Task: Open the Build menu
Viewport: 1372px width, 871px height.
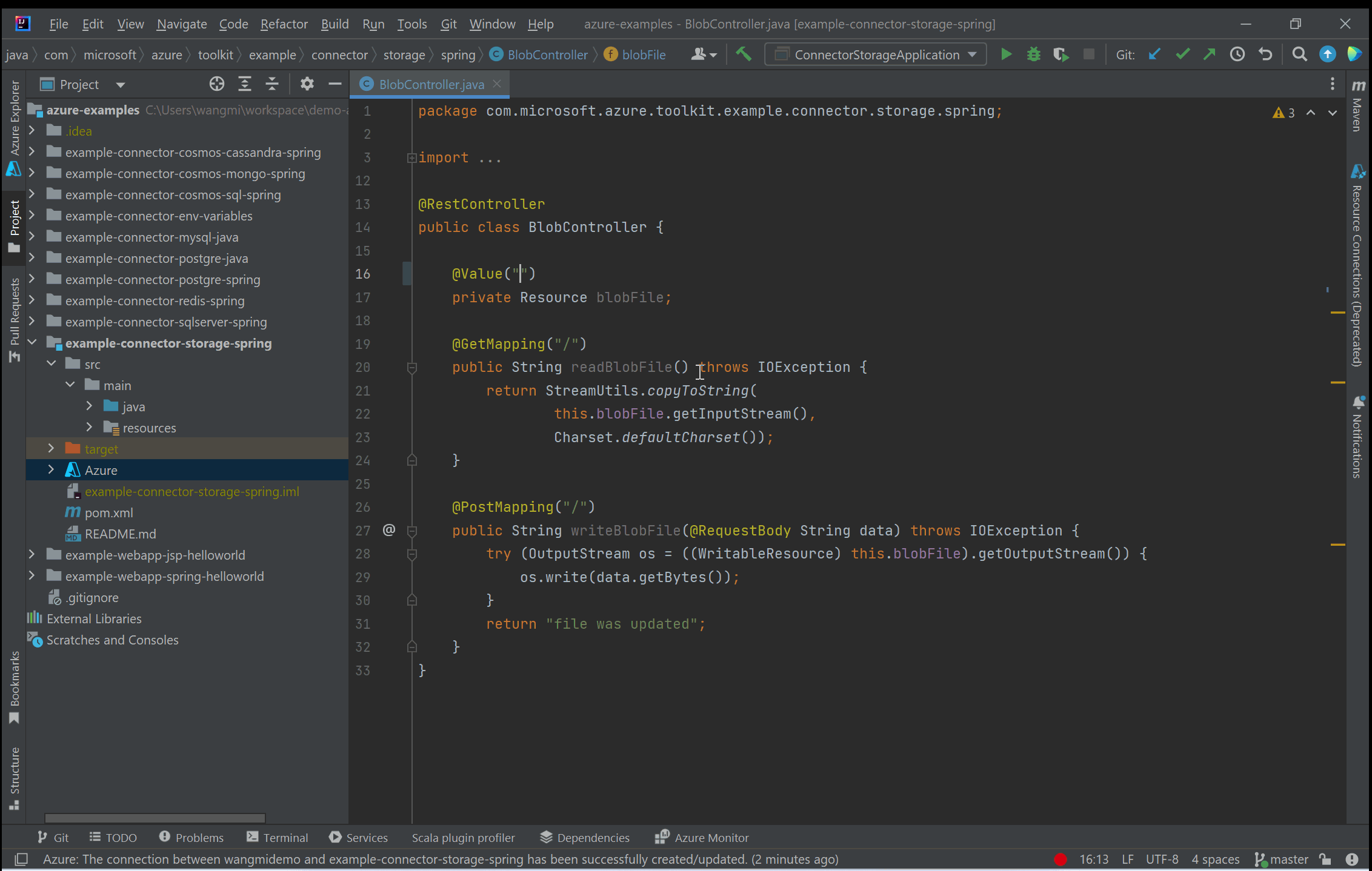Action: pos(335,24)
